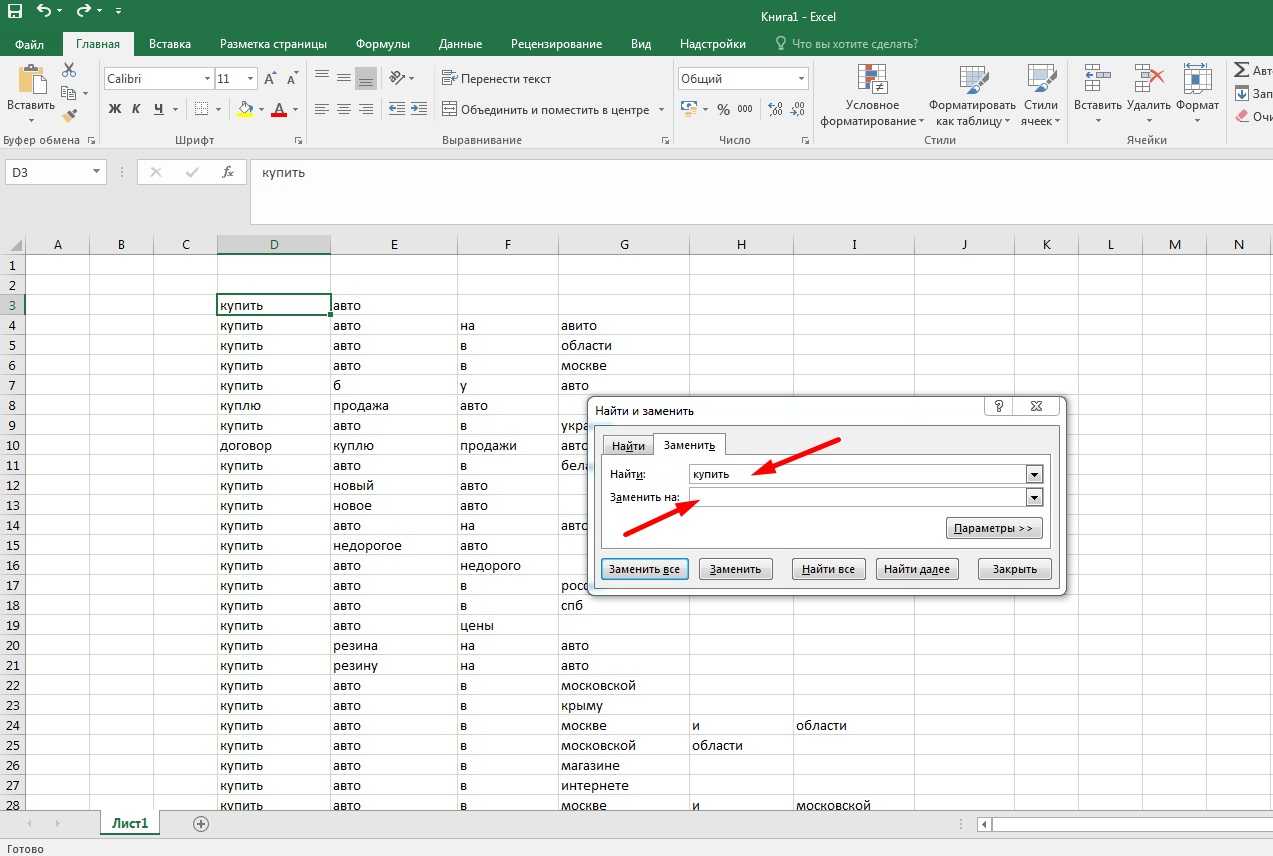
Task: Toggle Перенести текст wrap text
Action: pyautogui.click(x=496, y=79)
